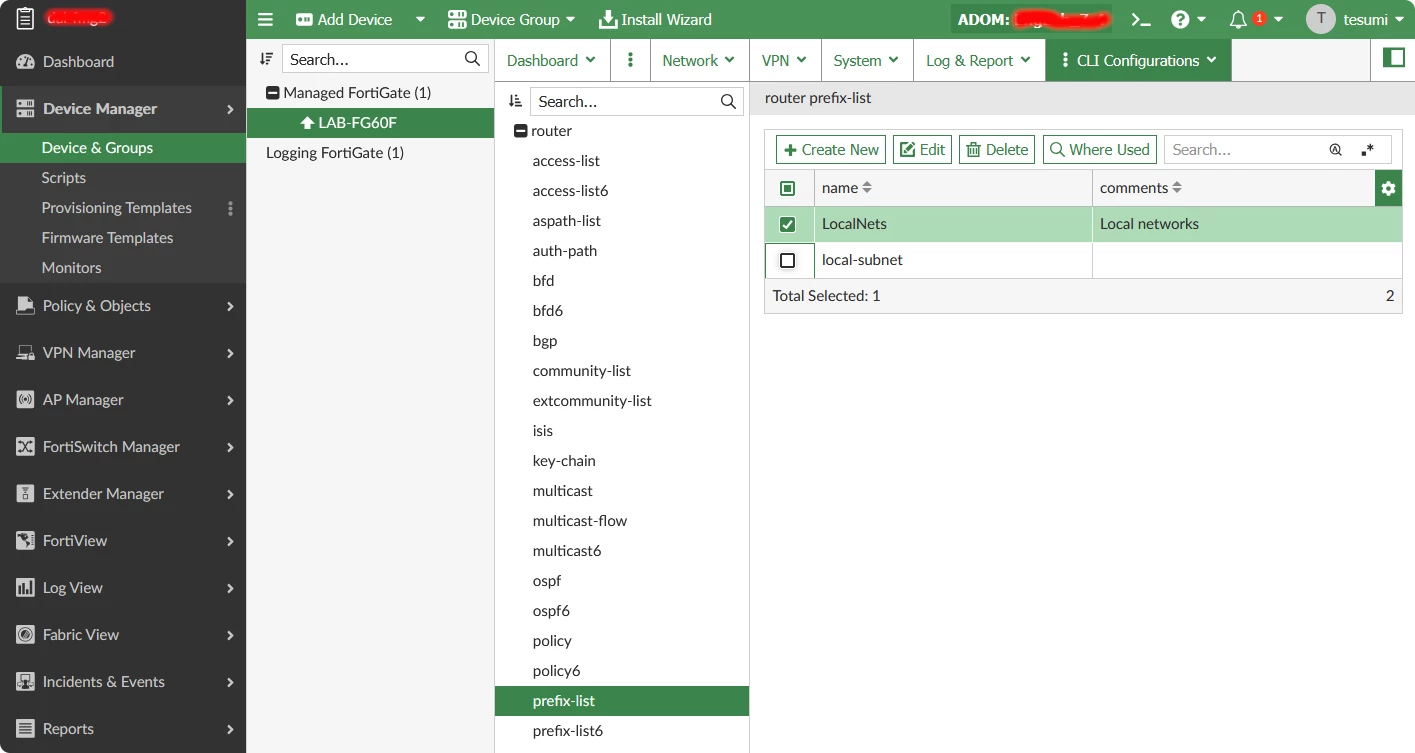Open the System tab dropdown
The image size is (1415, 753).
(x=867, y=60)
